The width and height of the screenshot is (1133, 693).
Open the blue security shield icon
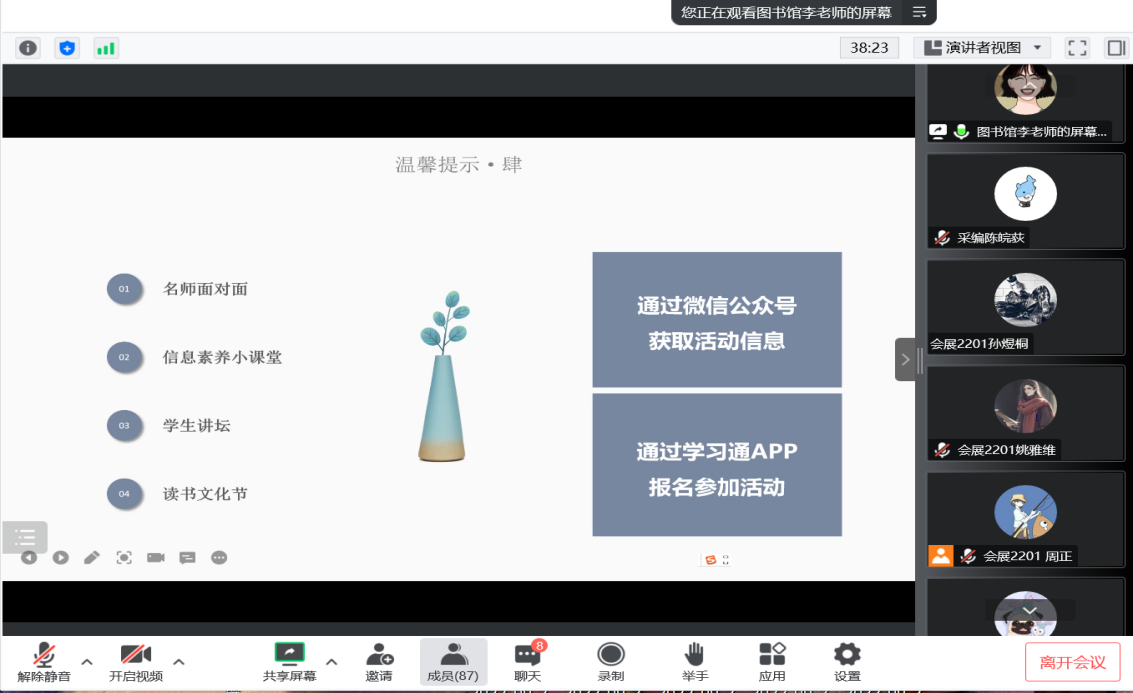(67, 48)
